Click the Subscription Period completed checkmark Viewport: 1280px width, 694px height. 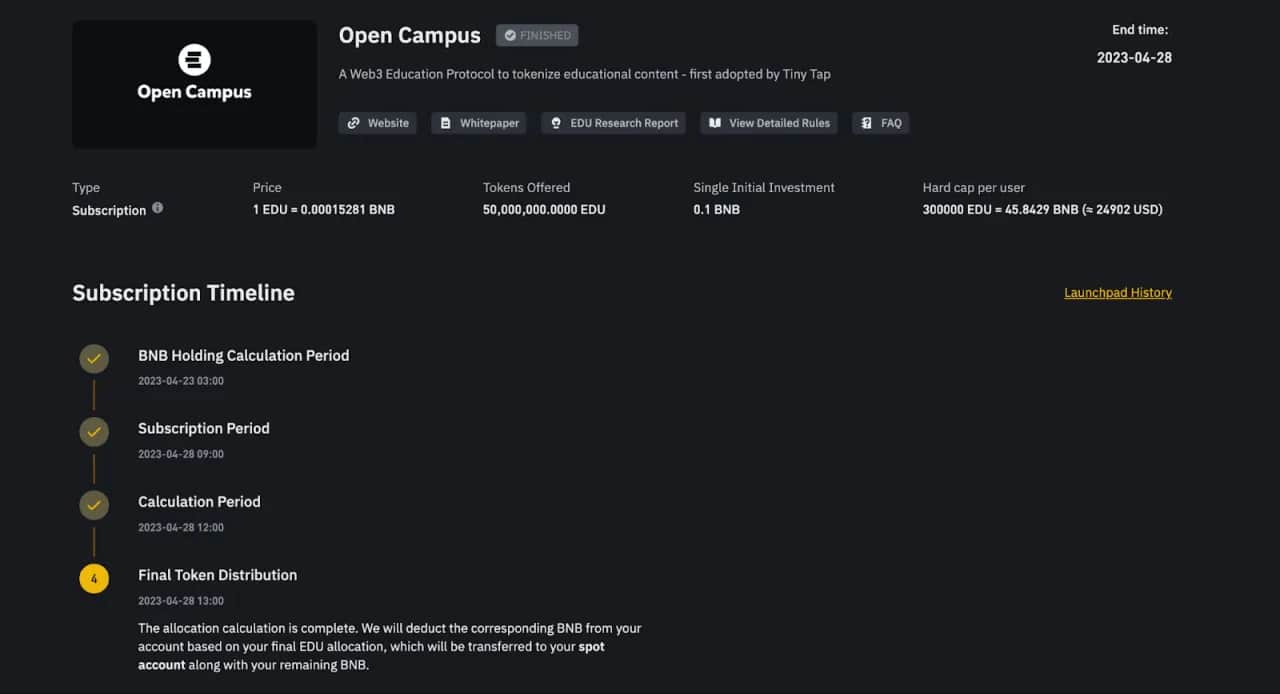coord(93,432)
